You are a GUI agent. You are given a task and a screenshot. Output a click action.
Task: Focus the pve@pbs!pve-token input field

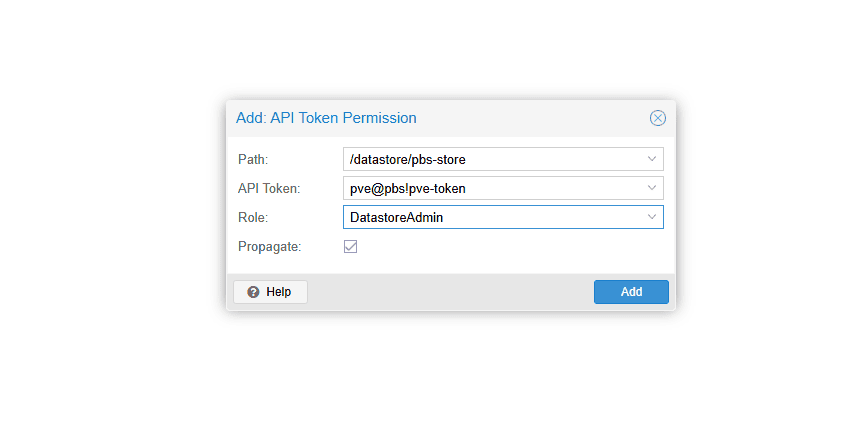pos(492,188)
